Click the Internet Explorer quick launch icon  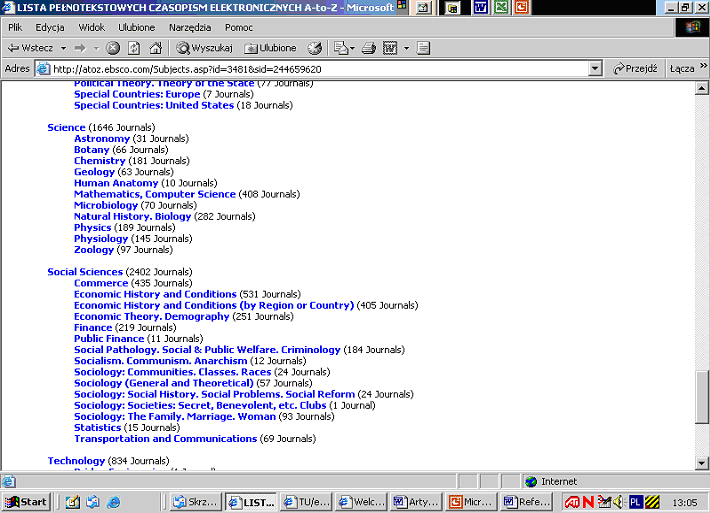click(113, 502)
